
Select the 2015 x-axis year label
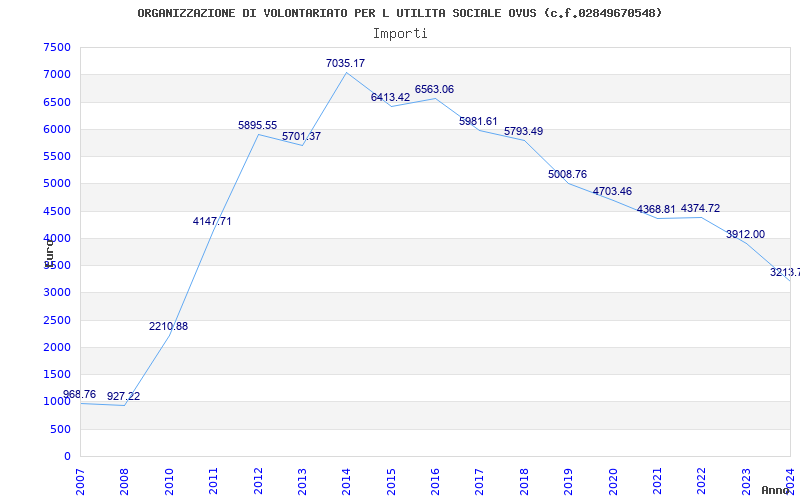pyautogui.click(x=391, y=481)
